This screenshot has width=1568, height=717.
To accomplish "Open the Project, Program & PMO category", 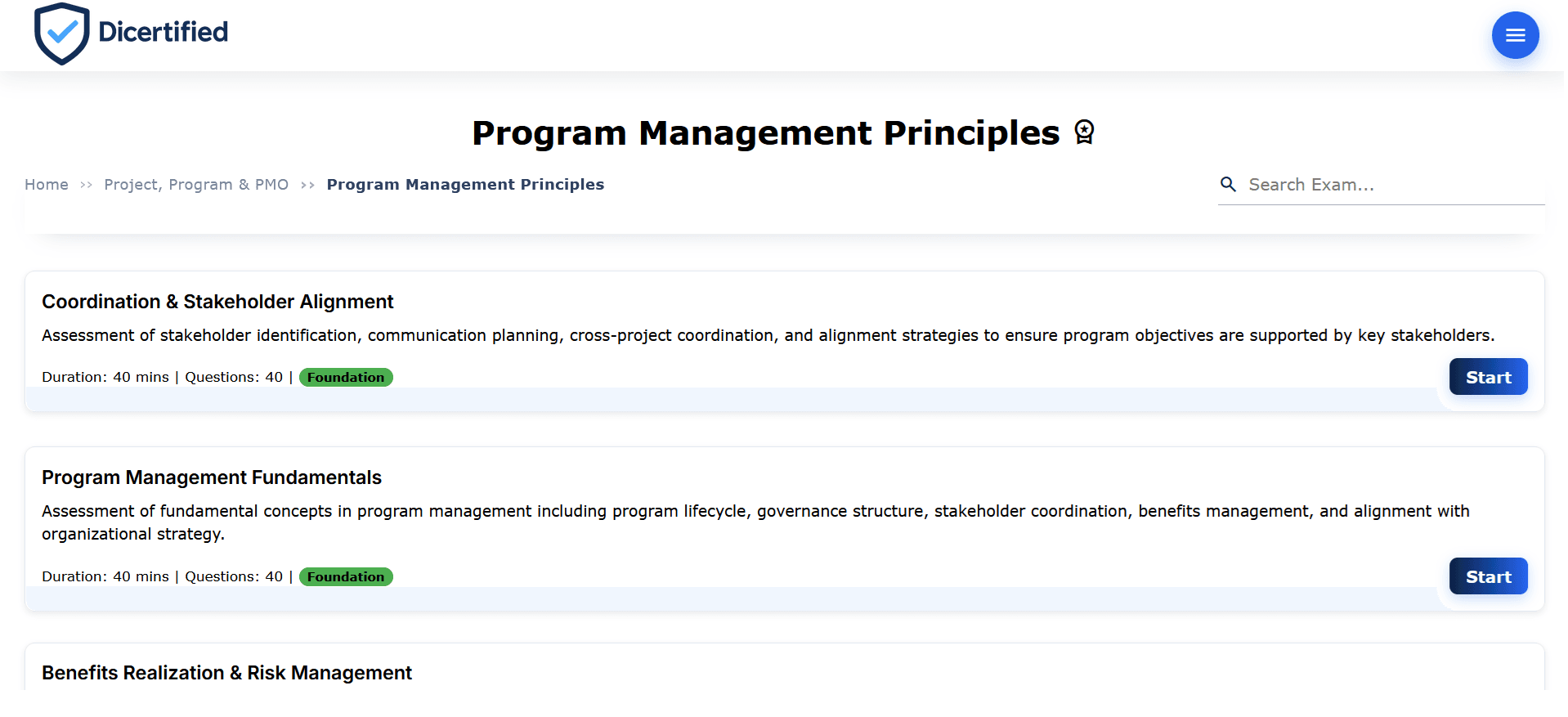I will (x=196, y=184).
